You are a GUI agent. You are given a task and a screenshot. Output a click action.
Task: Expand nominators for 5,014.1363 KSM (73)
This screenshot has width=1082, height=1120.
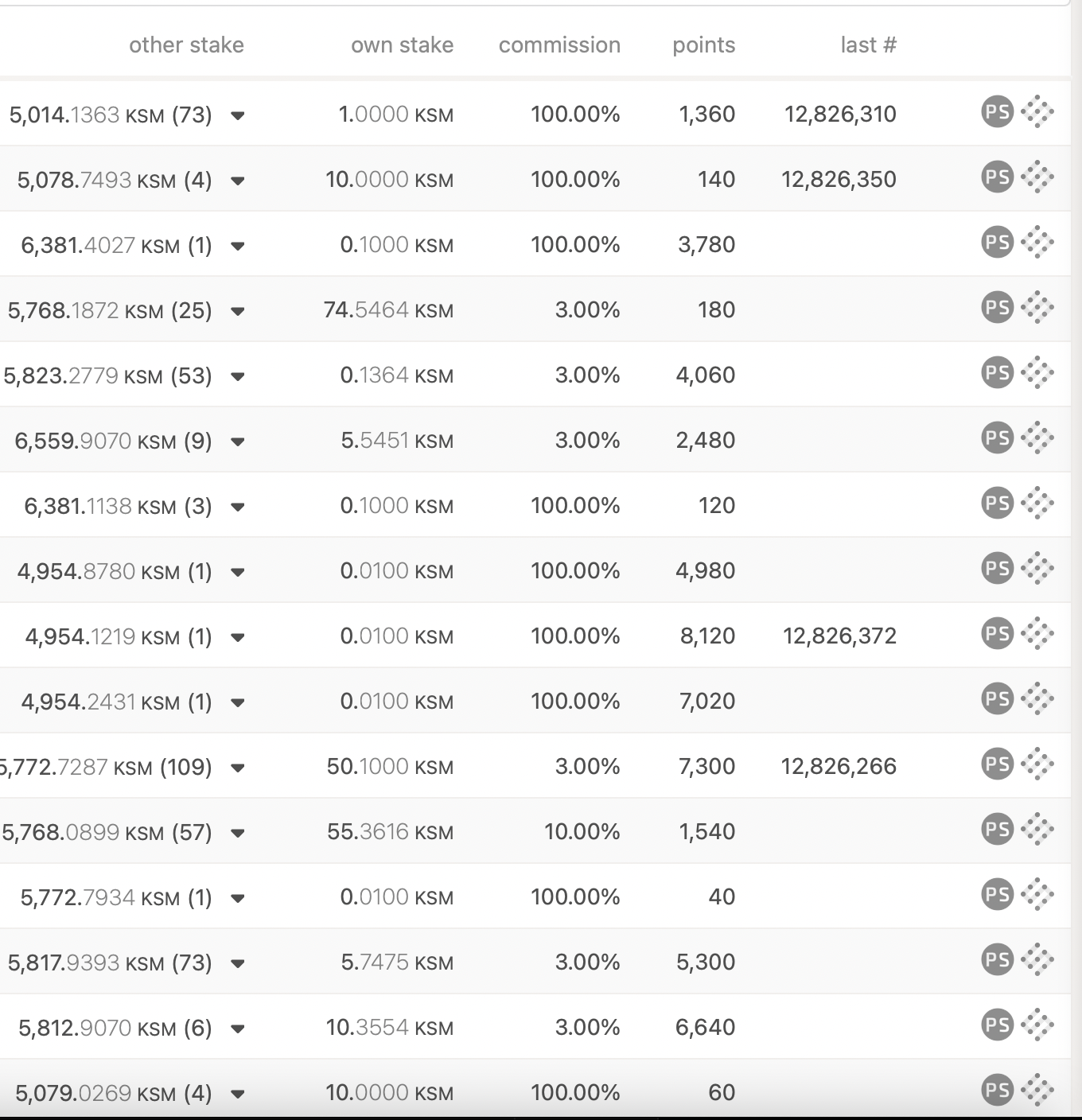(x=237, y=115)
